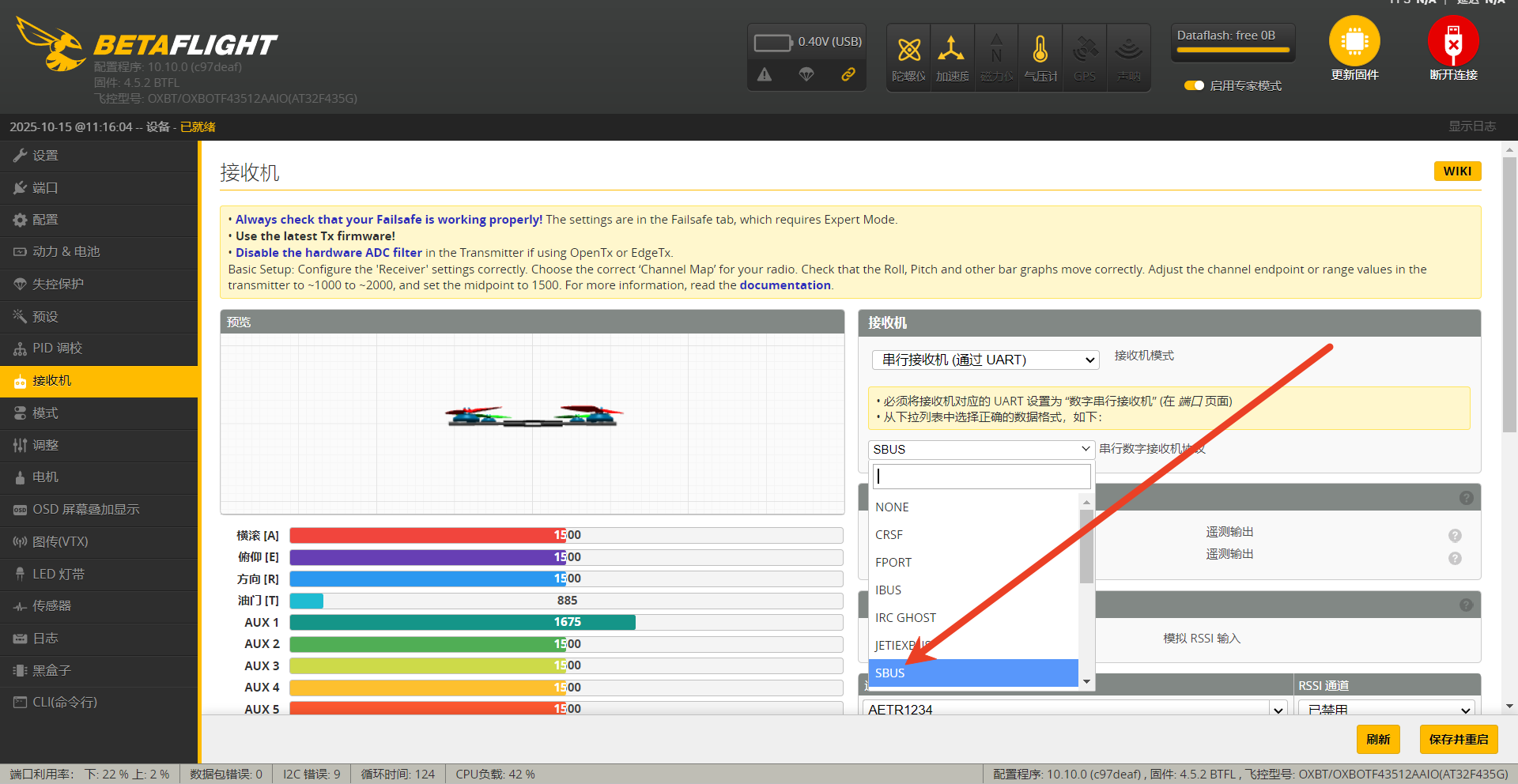Open the Ports tab in sidebar
1518x784 pixels.
pyautogui.click(x=45, y=188)
